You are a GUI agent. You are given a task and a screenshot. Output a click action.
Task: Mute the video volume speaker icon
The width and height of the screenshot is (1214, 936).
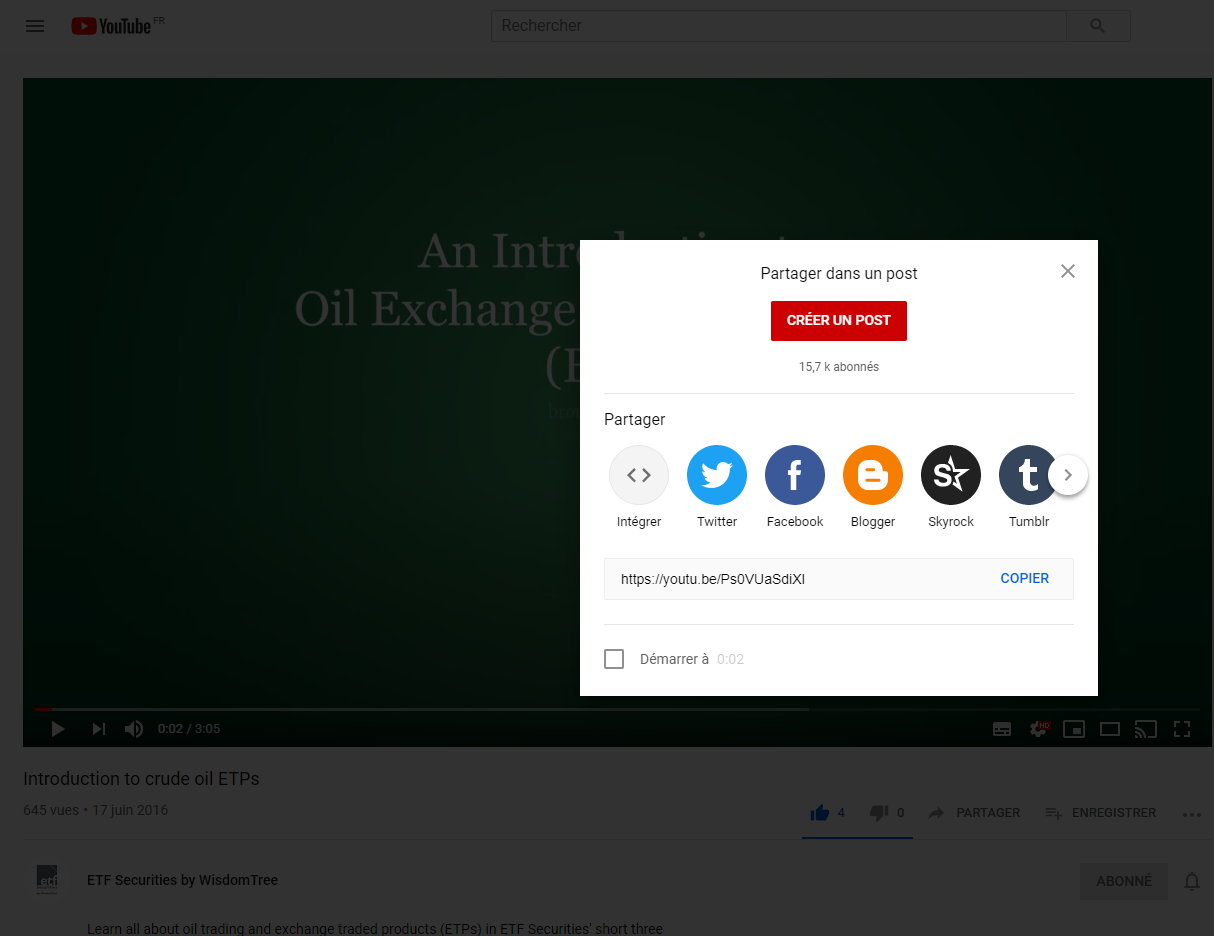(x=134, y=729)
